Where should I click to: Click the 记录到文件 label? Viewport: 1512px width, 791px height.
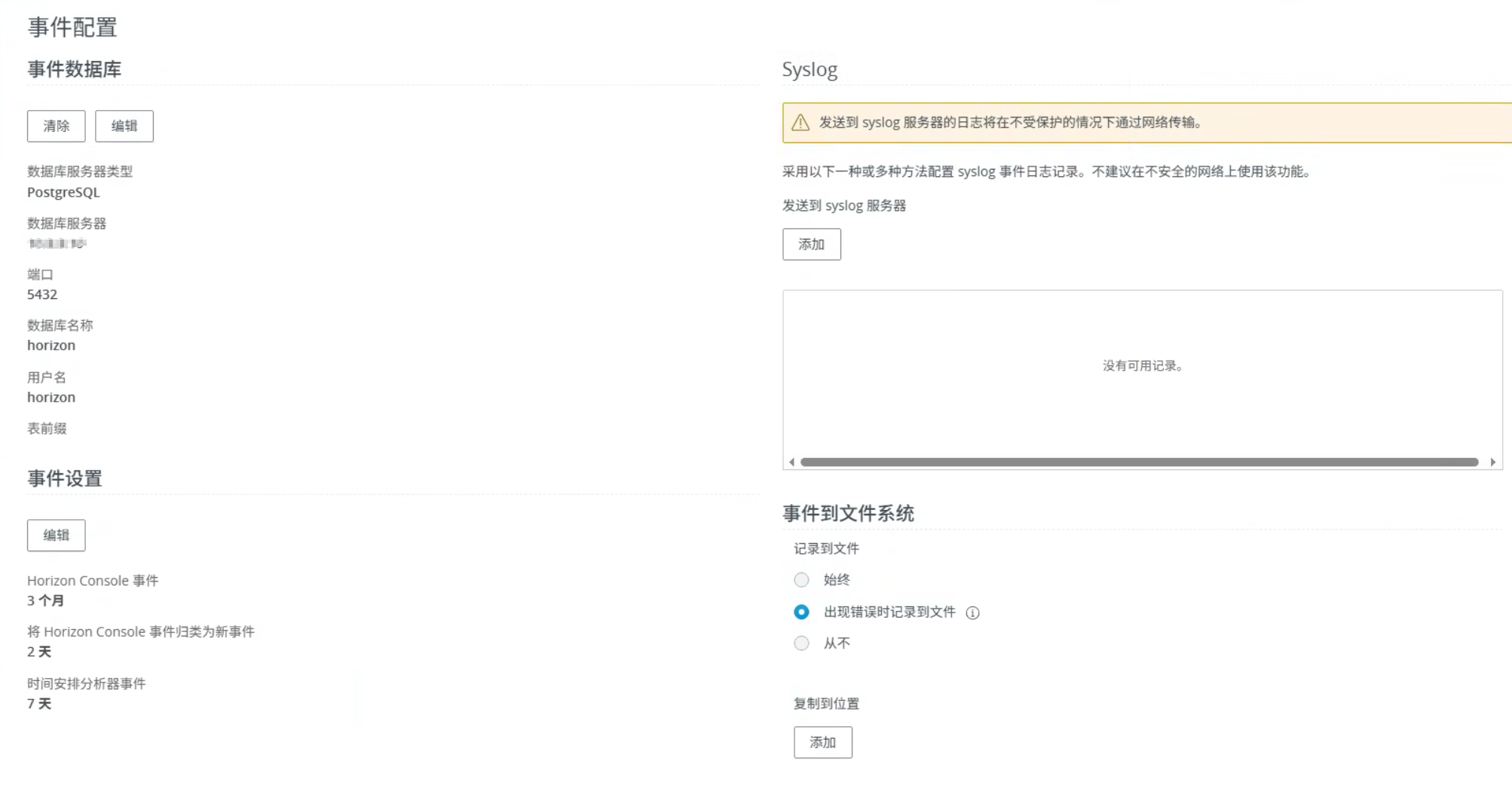[826, 548]
